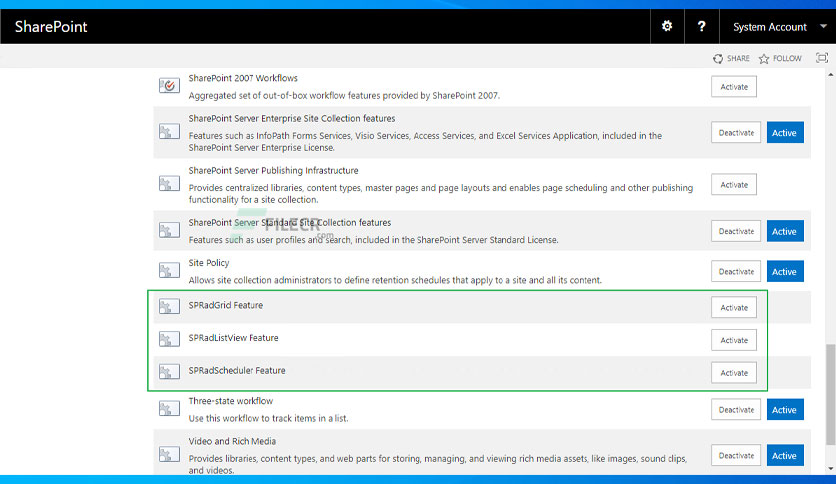Activate the SPRadGrid Feature
Viewport: 836px width, 484px height.
734,307
